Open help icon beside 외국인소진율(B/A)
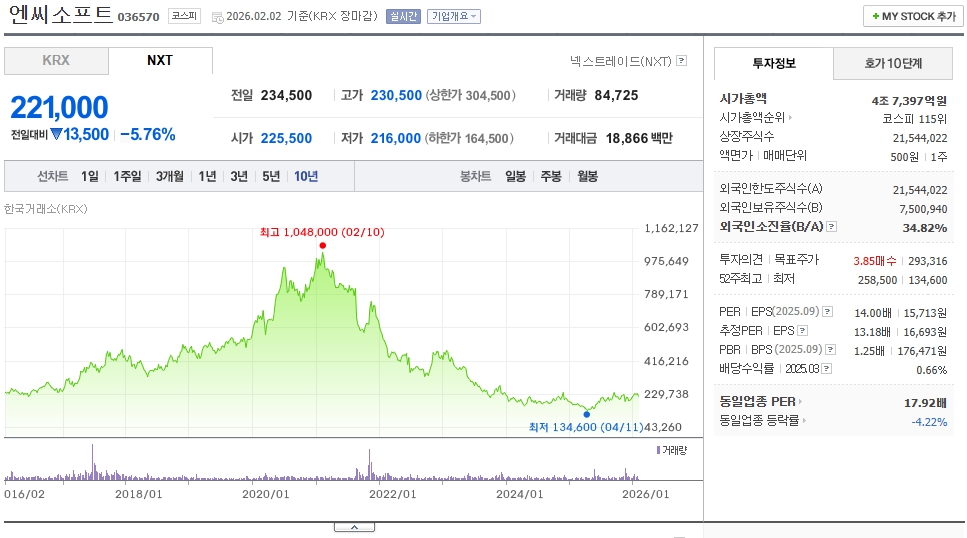Screen dimensions: 967x538 [x=831, y=226]
